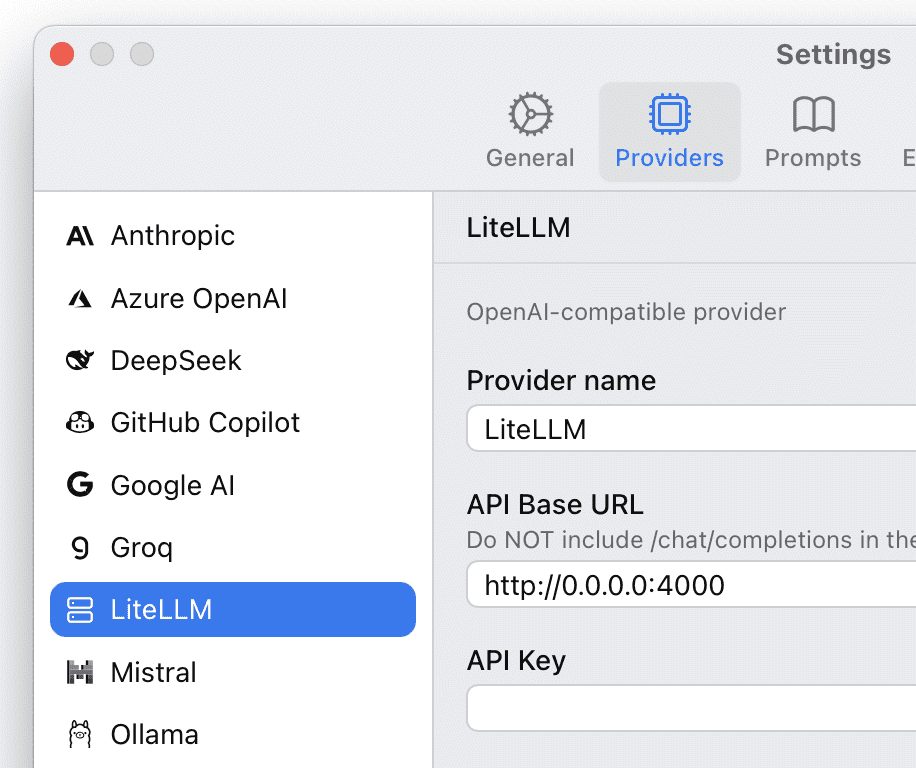The width and height of the screenshot is (916, 768).
Task: Close the Settings window with red button
Action: pos(62,54)
